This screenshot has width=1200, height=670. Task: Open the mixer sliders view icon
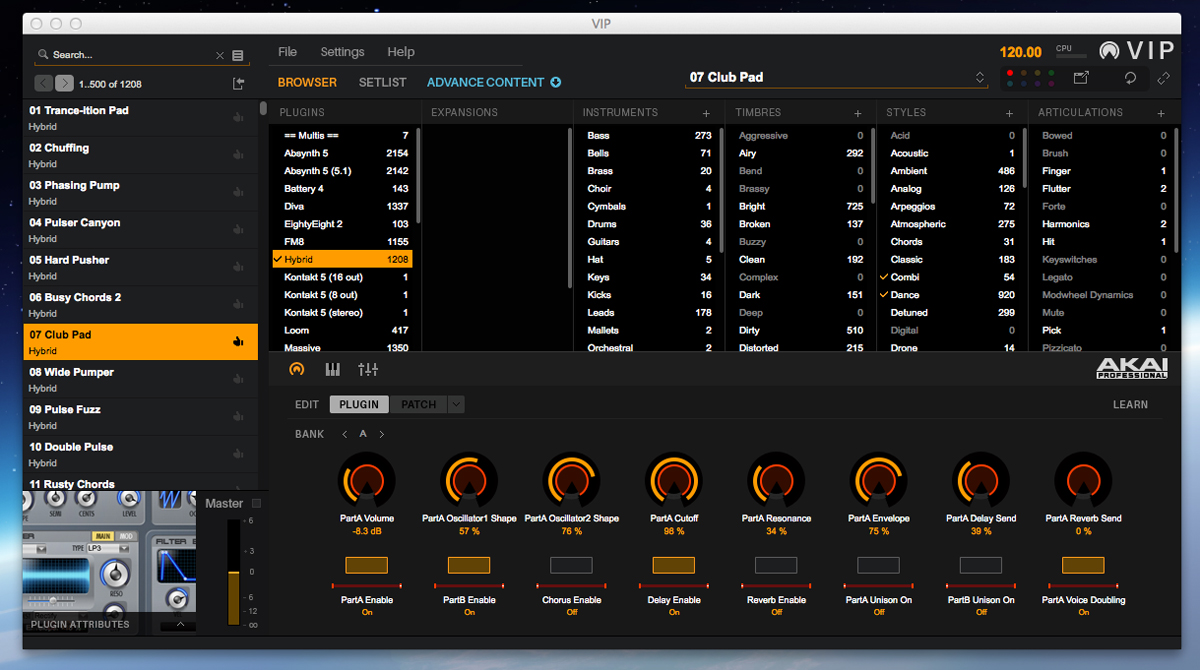click(x=368, y=369)
